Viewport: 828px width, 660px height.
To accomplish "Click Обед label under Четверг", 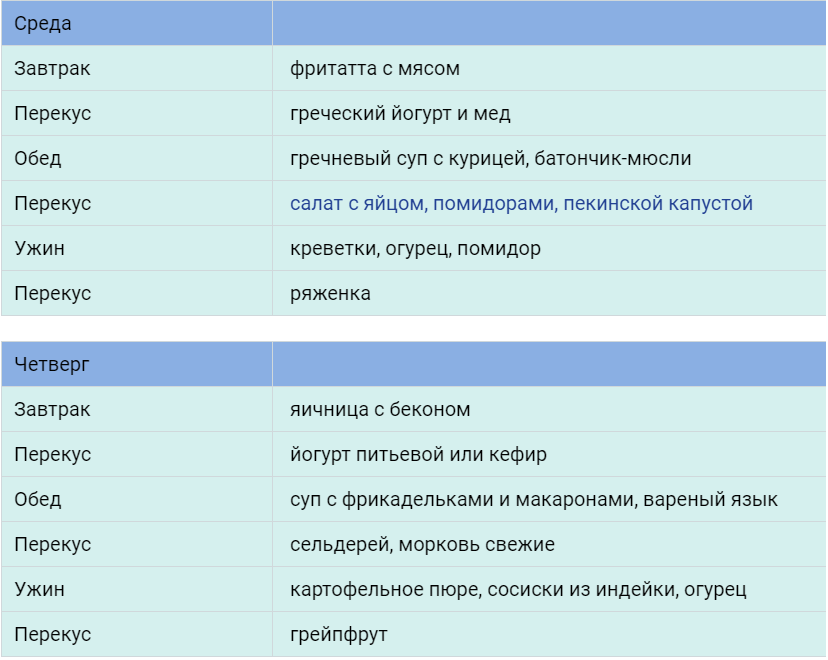I will click(x=37, y=499).
